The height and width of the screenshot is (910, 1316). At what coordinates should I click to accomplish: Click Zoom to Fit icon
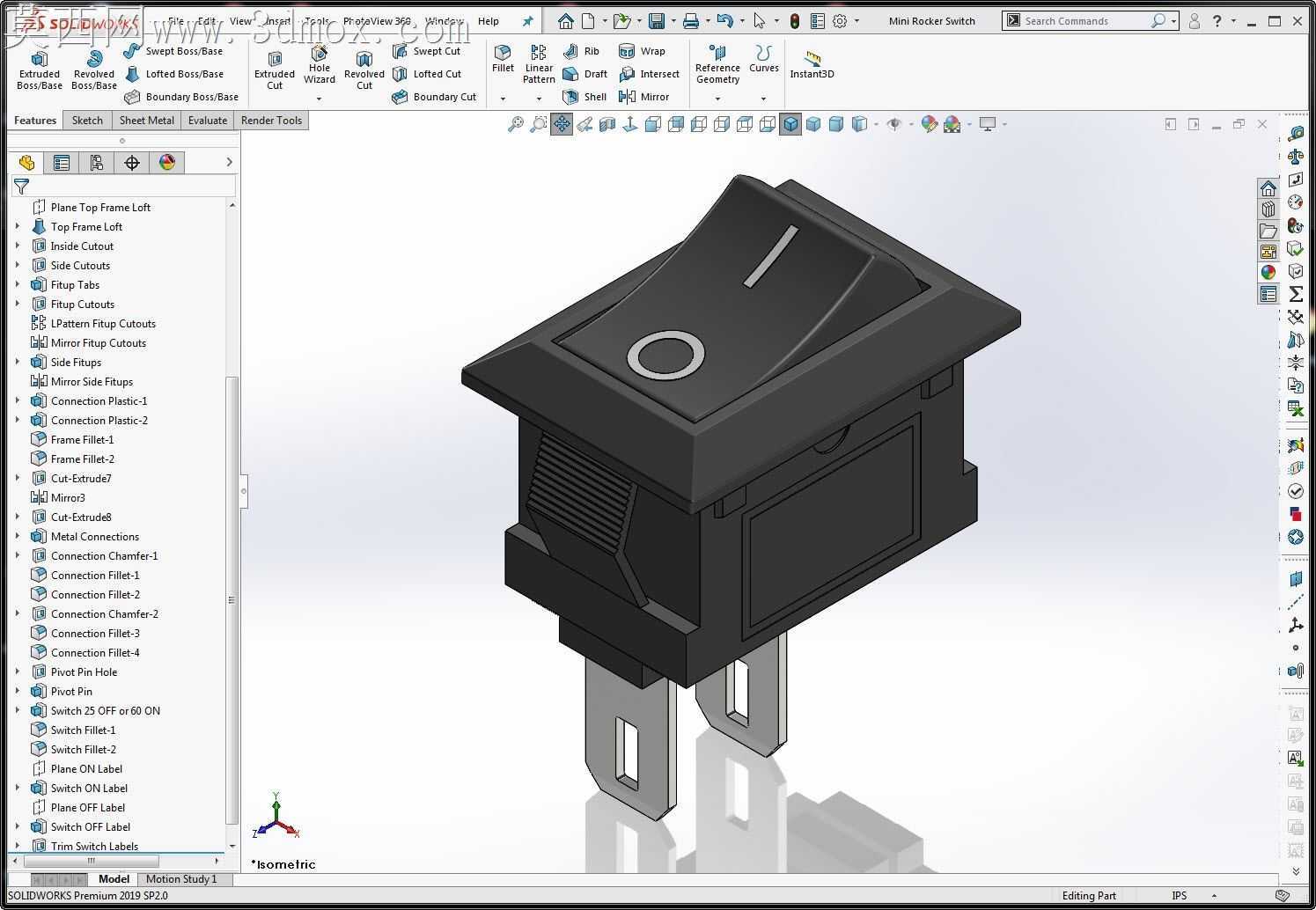tap(516, 124)
